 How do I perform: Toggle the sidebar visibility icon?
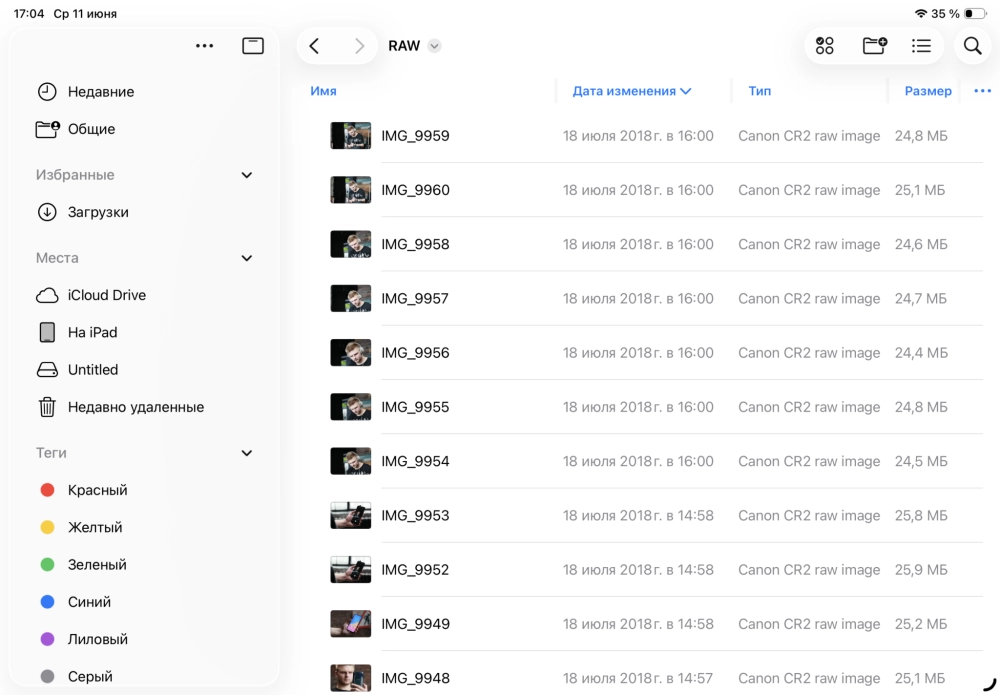(253, 46)
